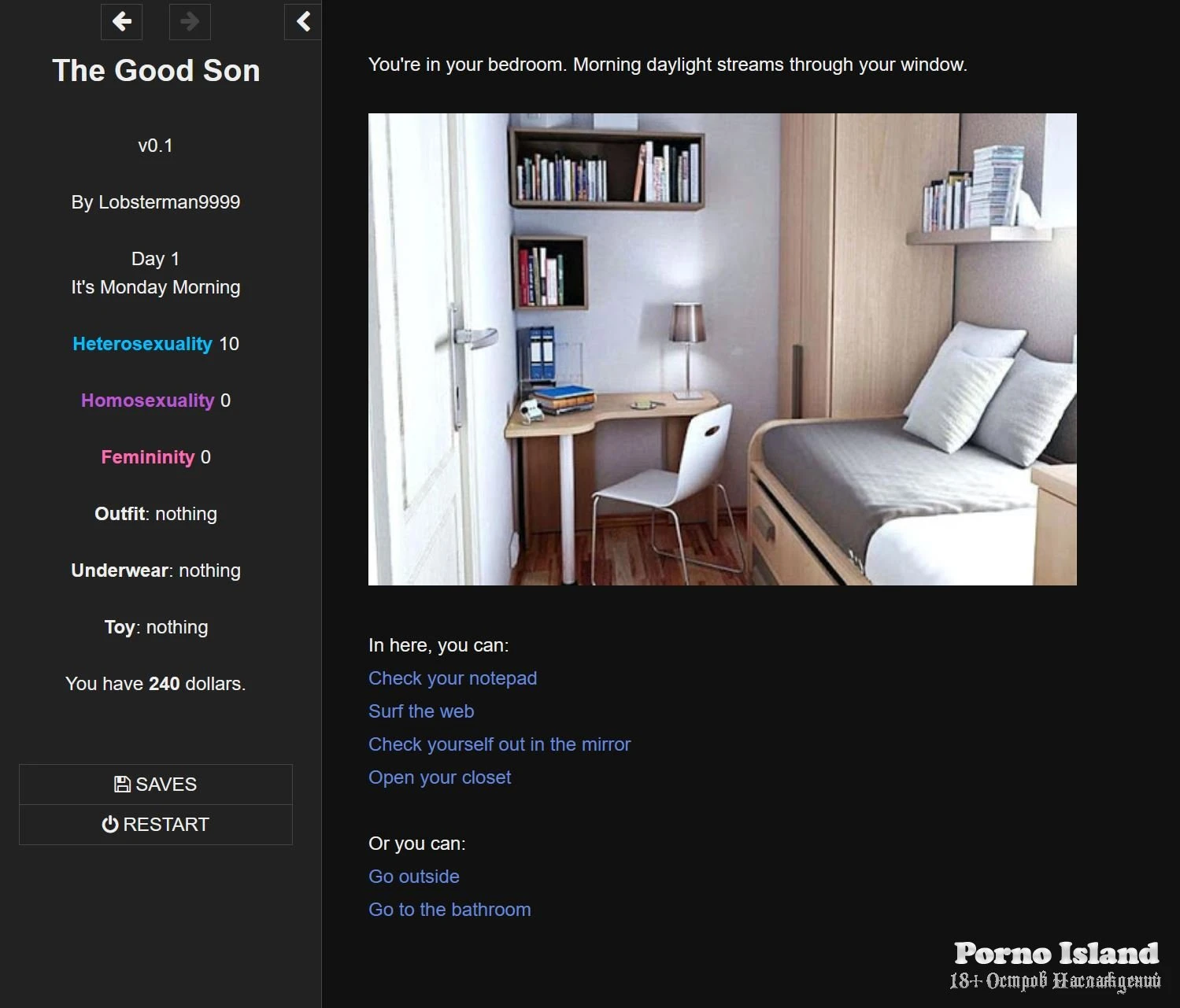This screenshot has width=1180, height=1008.
Task: Click the back arrow history button
Action: (x=121, y=21)
